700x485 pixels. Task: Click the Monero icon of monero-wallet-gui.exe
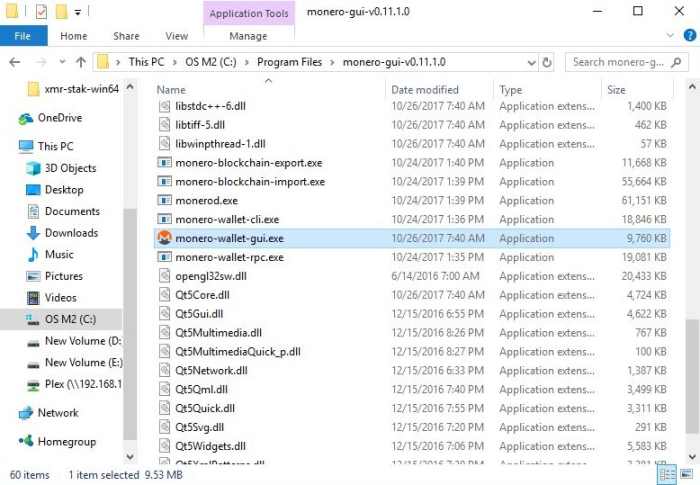pyautogui.click(x=164, y=238)
